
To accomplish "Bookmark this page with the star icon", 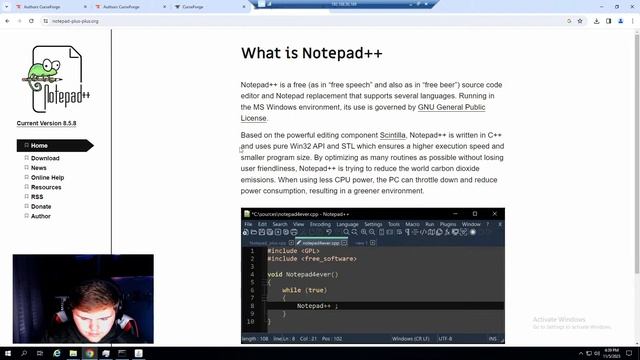I will [x=580, y=21].
